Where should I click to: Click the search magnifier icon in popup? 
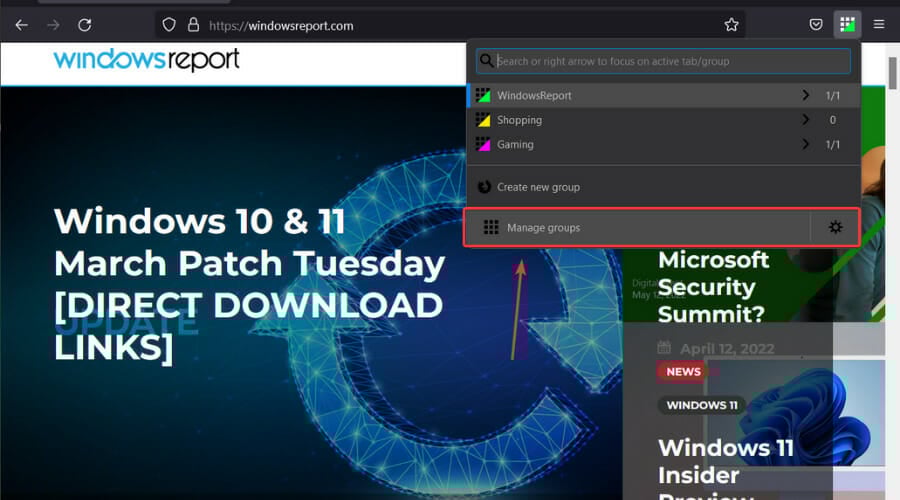click(486, 61)
